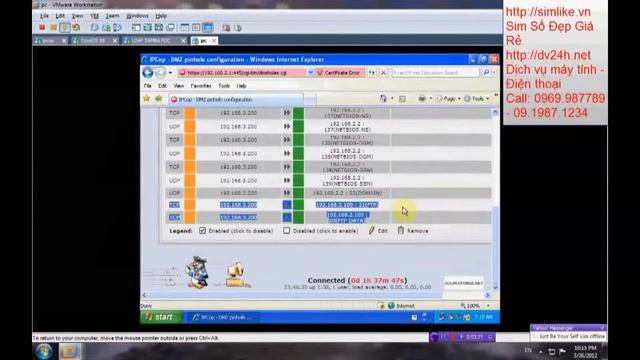Click the IE search box field
This screenshot has height=360, width=640.
[436, 73]
